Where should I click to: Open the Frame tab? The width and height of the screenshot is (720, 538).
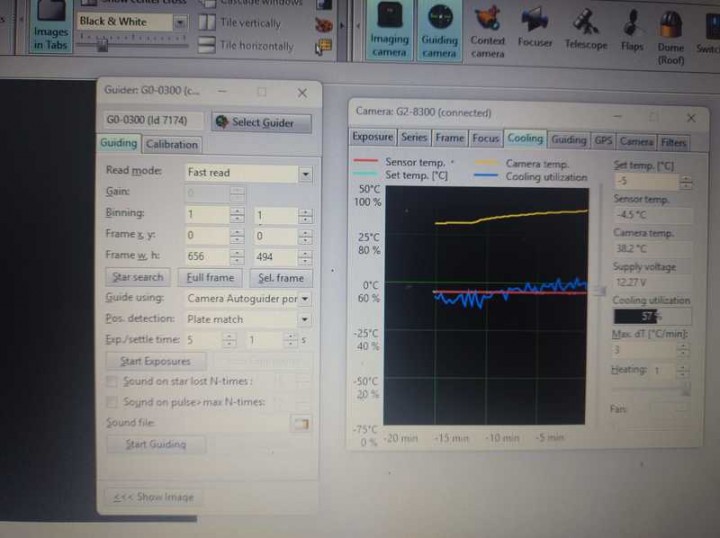coord(450,138)
